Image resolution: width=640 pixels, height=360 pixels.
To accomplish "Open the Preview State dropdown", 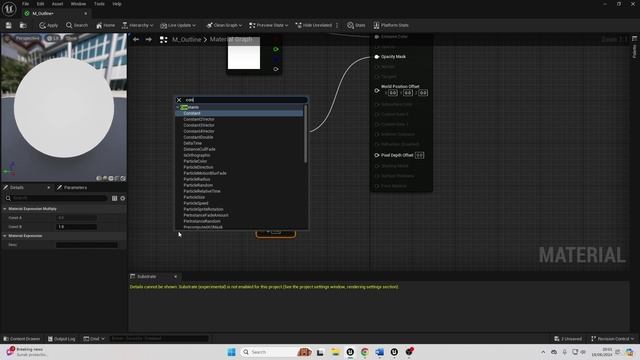I will click(x=269, y=25).
